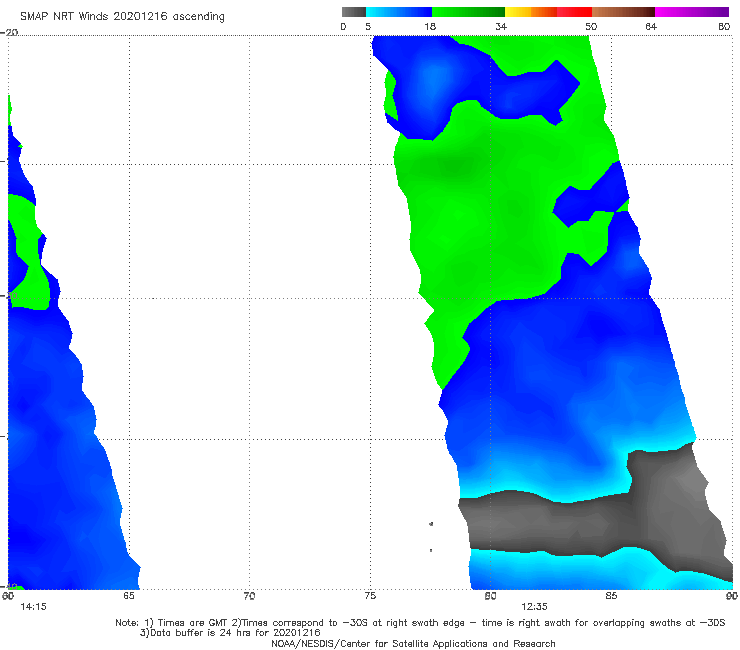Pick the red segment before 50 on color bar
The width and height of the screenshot is (740, 650).
point(574,12)
